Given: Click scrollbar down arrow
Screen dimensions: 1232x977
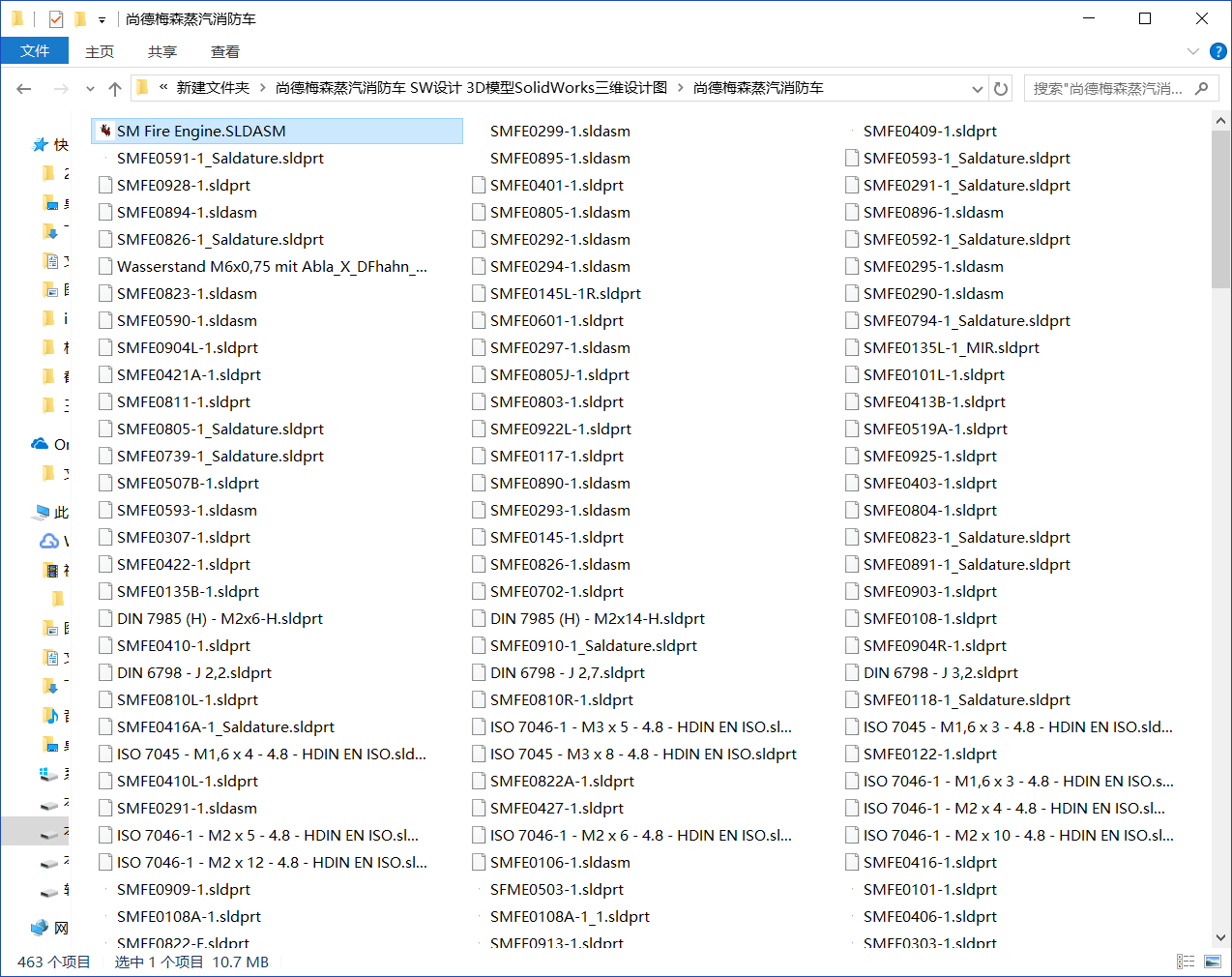Looking at the screenshot, I should pos(1220,937).
